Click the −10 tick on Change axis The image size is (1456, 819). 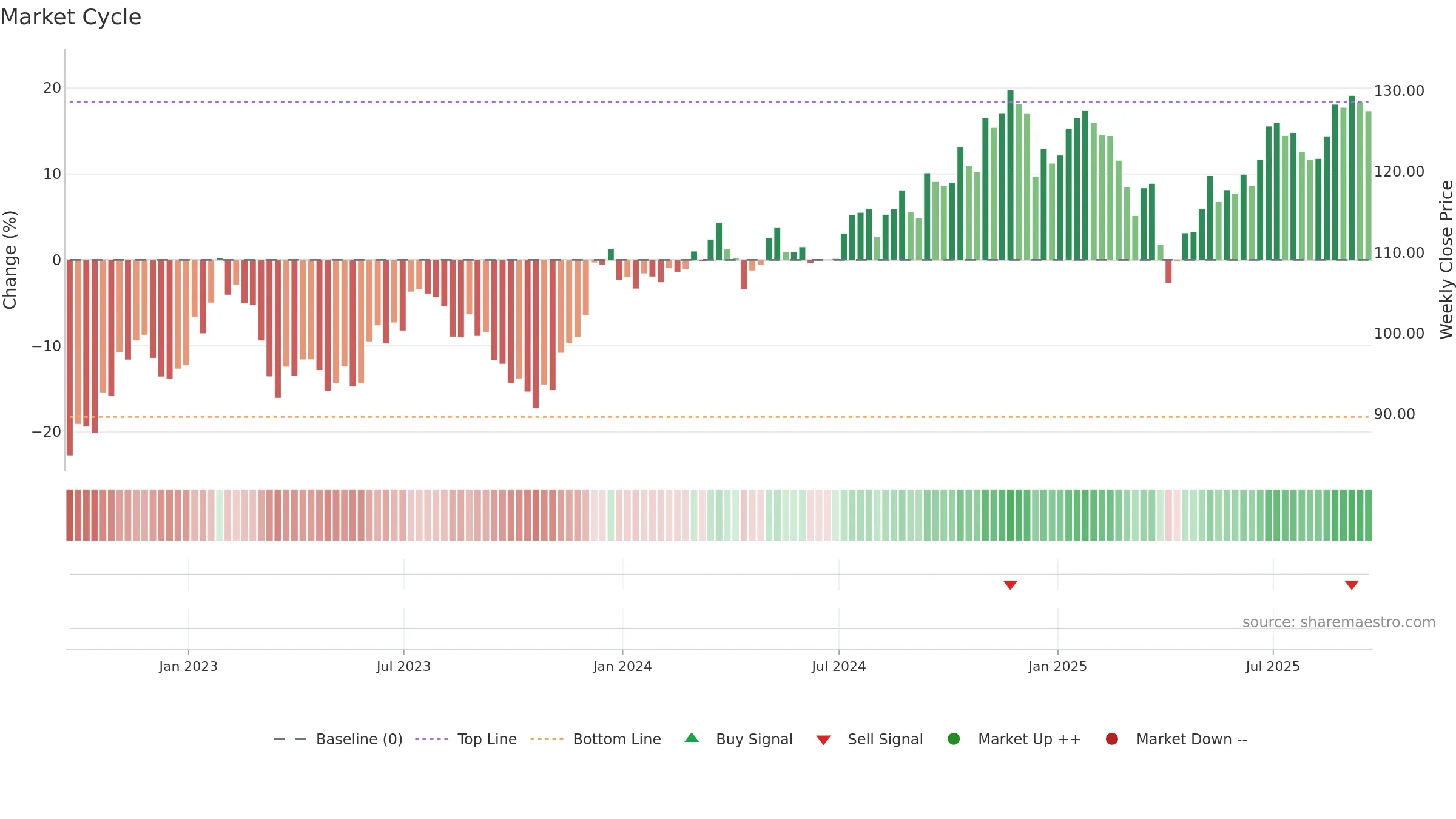pyautogui.click(x=47, y=346)
